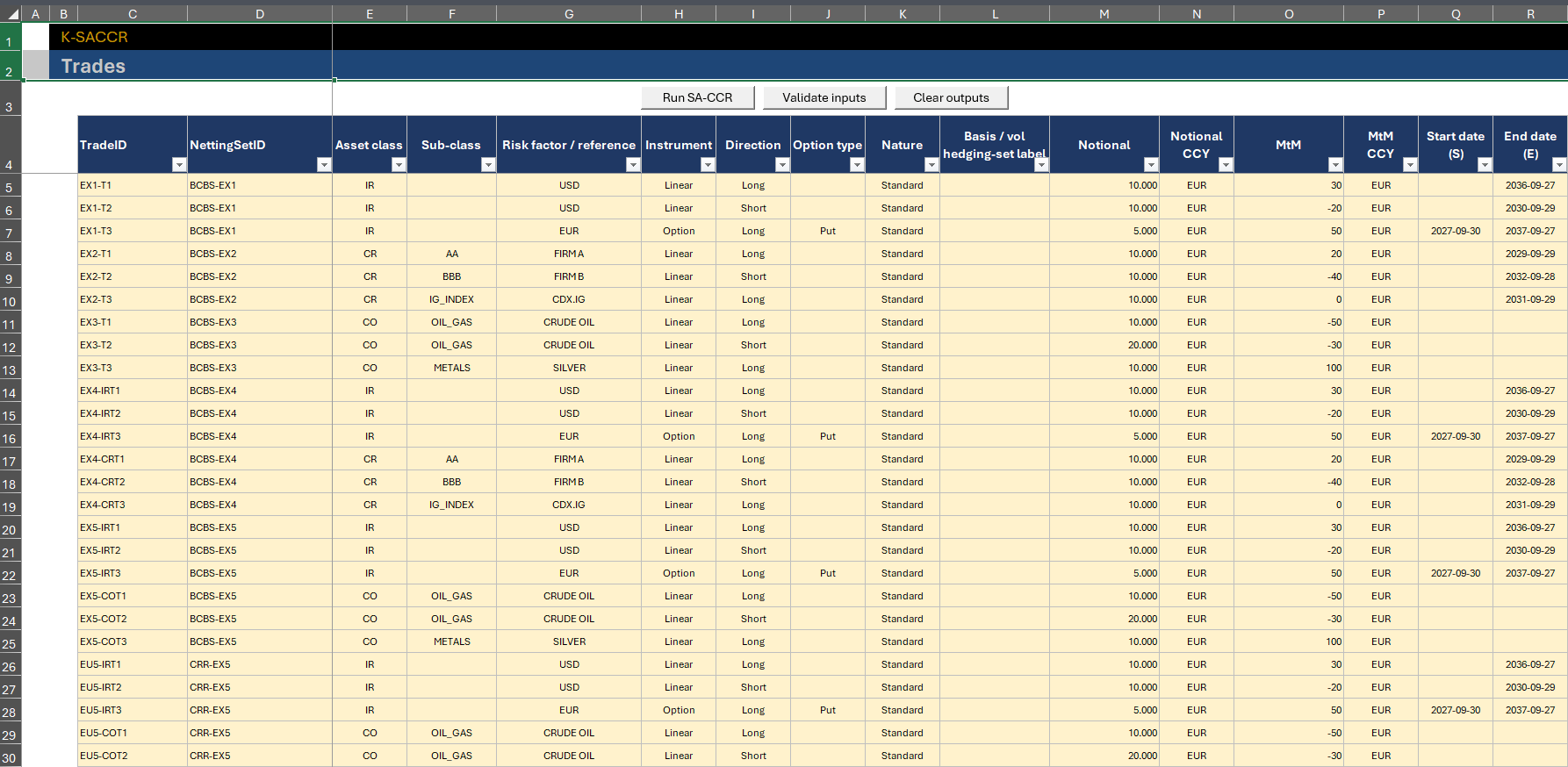Screen dimensions: 1568x767
Task: Select the MtM value 100 in row EX5-COT3
Action: [1289, 642]
